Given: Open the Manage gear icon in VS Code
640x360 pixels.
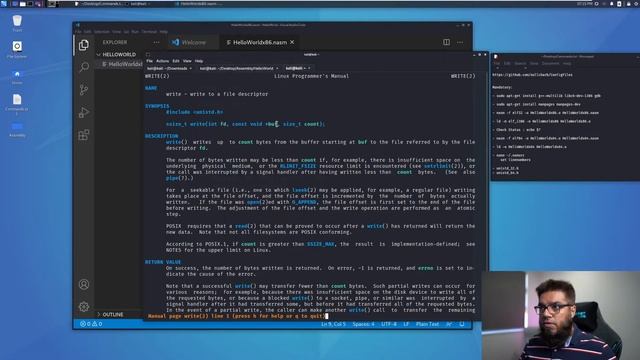Looking at the screenshot, I should pyautogui.click(x=84, y=306).
